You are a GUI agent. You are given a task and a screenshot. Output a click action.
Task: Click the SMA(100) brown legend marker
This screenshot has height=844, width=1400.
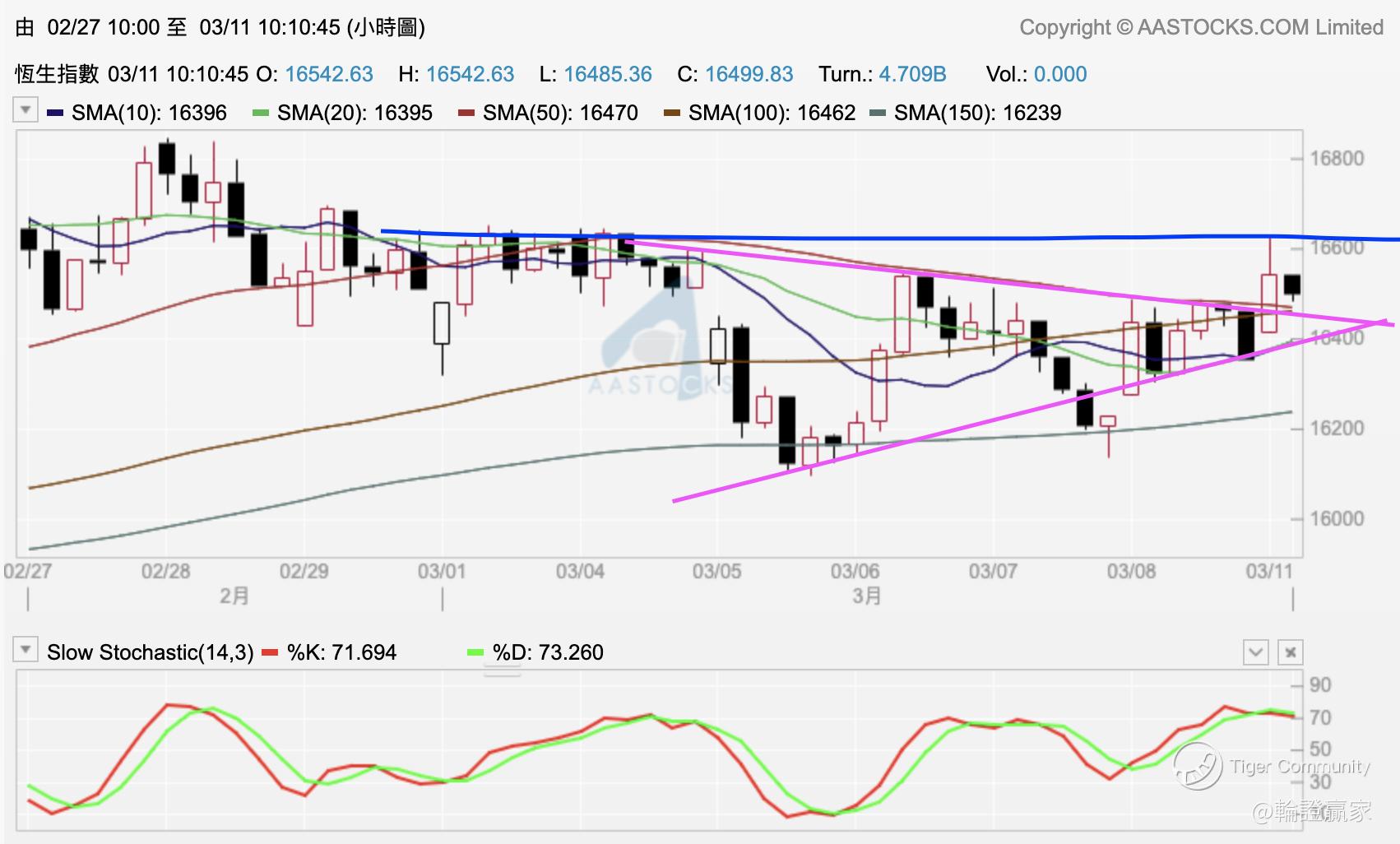point(672,113)
